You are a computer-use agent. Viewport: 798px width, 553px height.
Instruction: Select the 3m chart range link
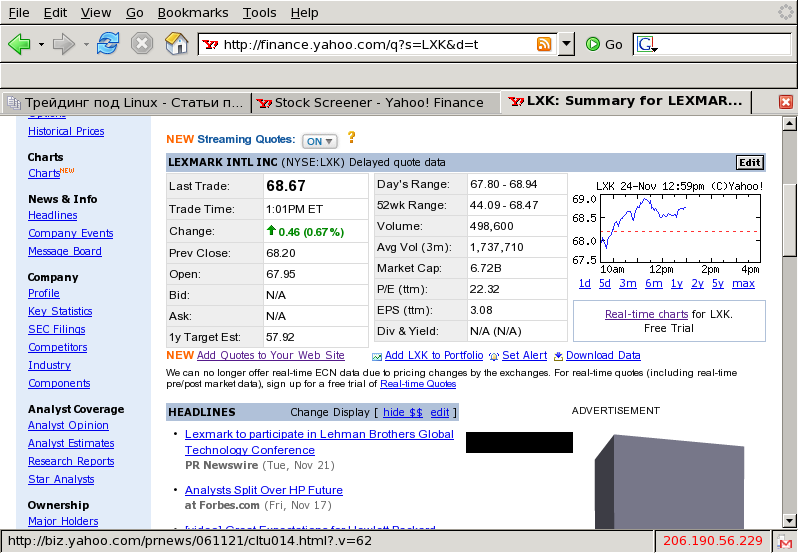[628, 283]
